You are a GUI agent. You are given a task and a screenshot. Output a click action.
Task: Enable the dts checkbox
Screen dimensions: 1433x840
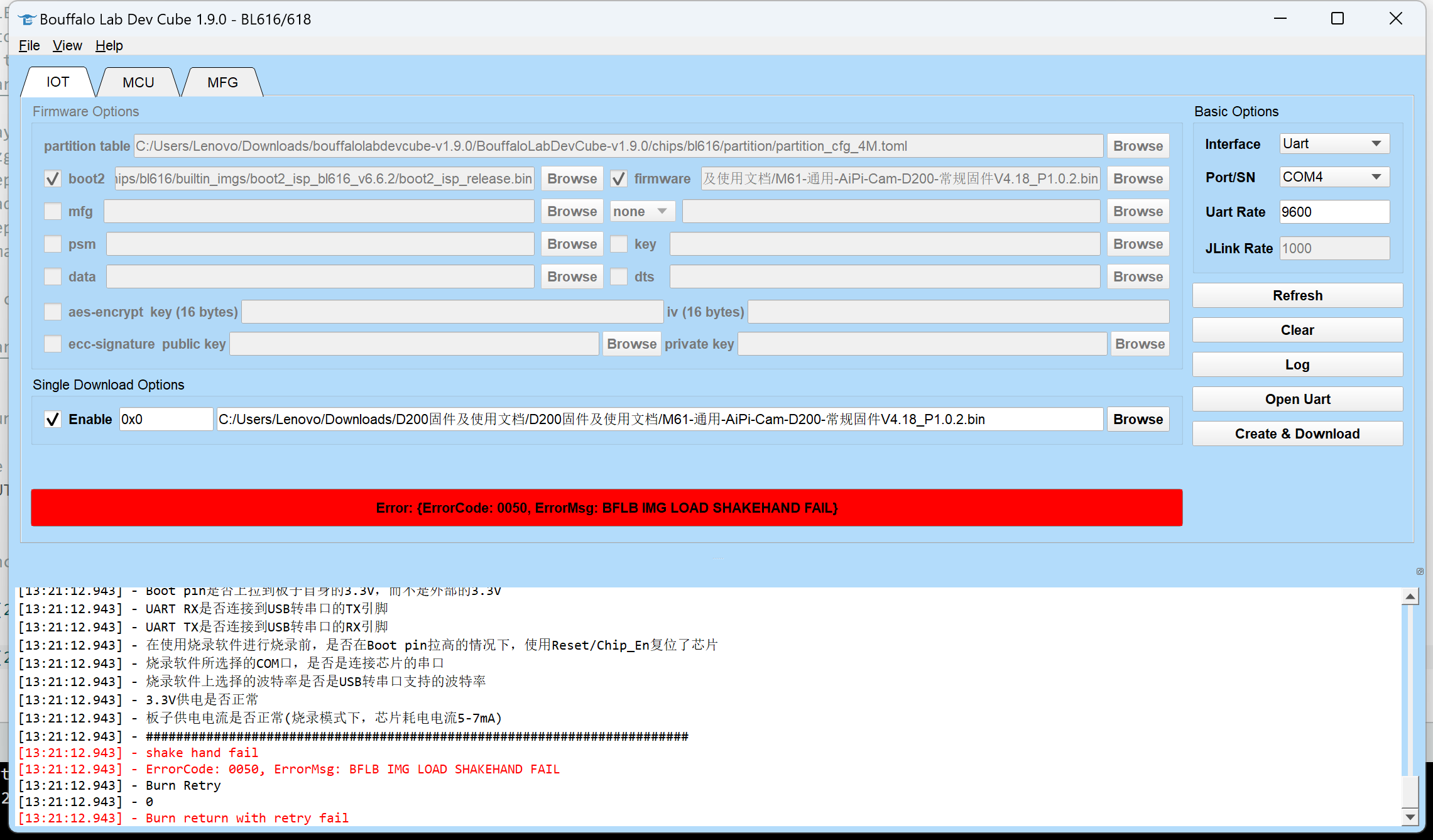coord(619,277)
